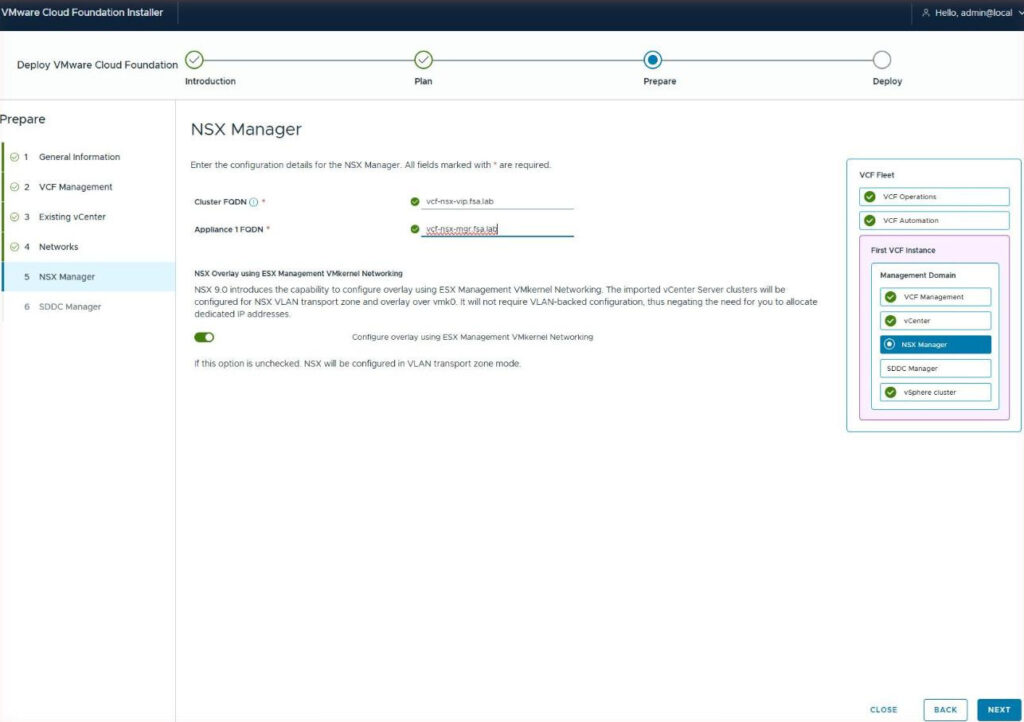
Task: Click the Deploy step label
Action: (x=888, y=82)
